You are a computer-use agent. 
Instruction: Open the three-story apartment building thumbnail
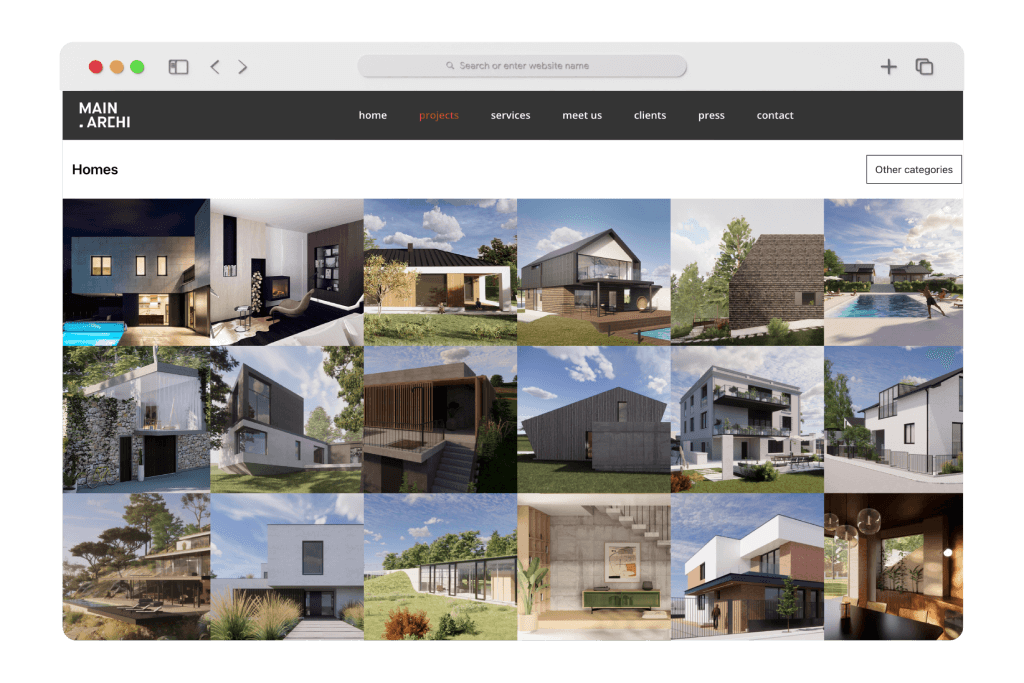click(x=746, y=419)
